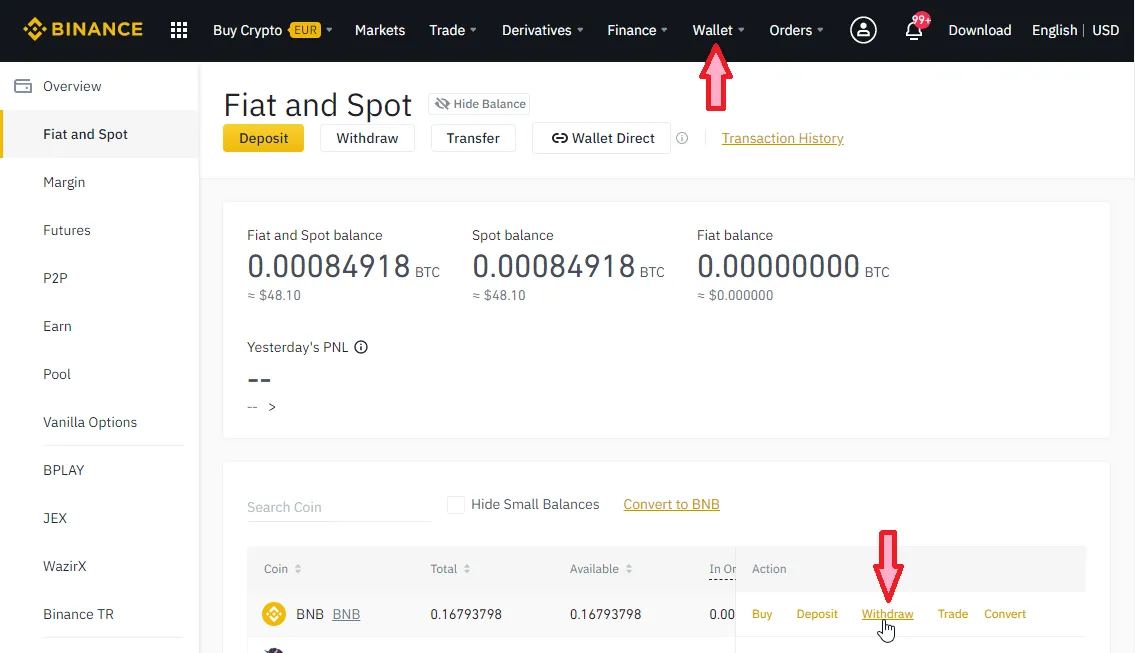Click the Binance logo

[x=83, y=30]
